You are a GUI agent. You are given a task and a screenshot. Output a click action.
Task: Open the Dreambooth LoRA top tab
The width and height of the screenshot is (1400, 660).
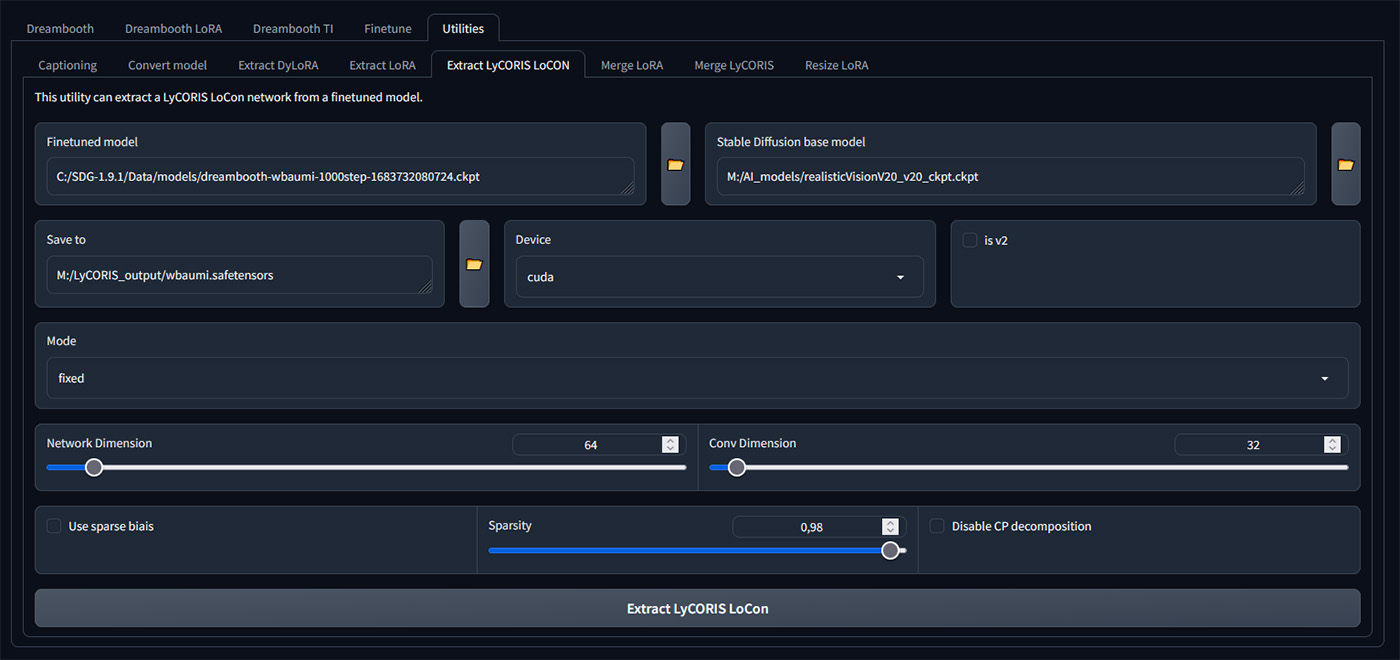pos(173,28)
